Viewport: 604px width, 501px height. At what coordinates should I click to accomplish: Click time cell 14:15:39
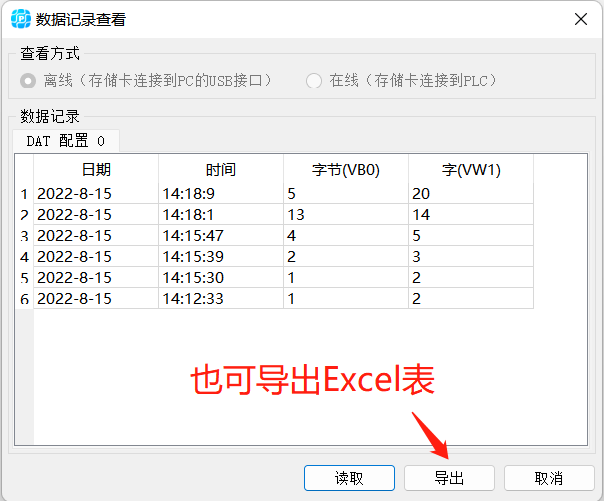pos(221,256)
